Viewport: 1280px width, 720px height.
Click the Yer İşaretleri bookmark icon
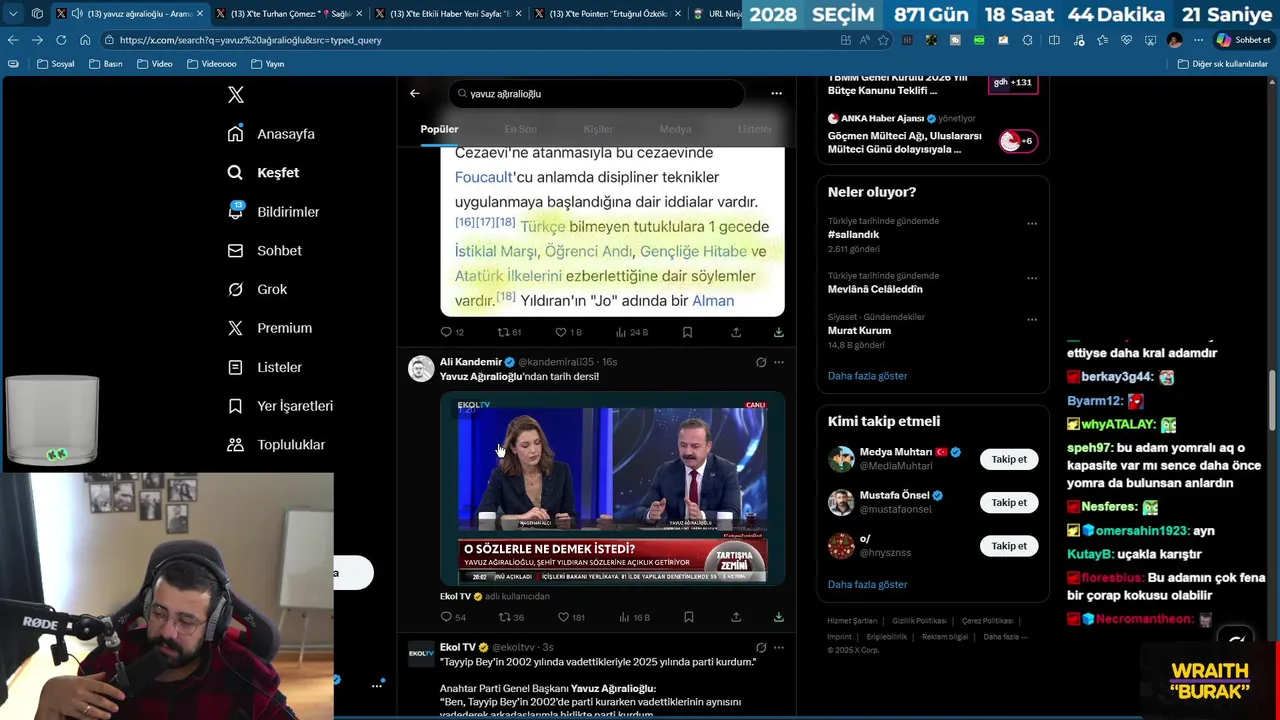click(235, 406)
